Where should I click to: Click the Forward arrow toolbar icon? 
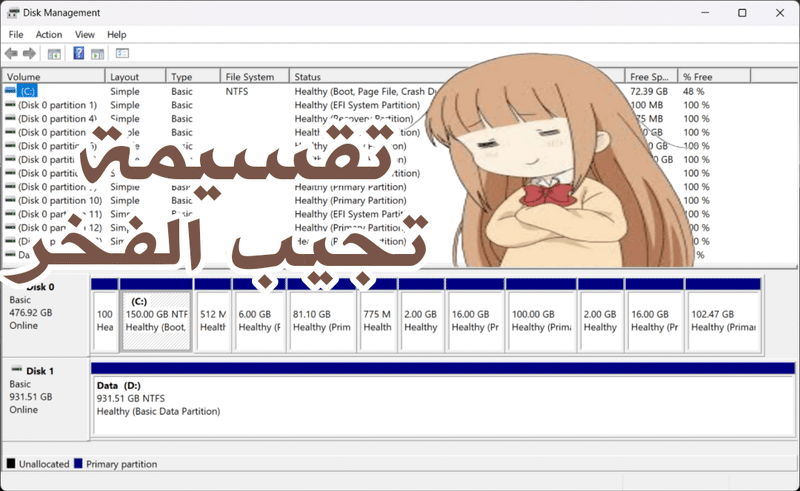[x=30, y=53]
